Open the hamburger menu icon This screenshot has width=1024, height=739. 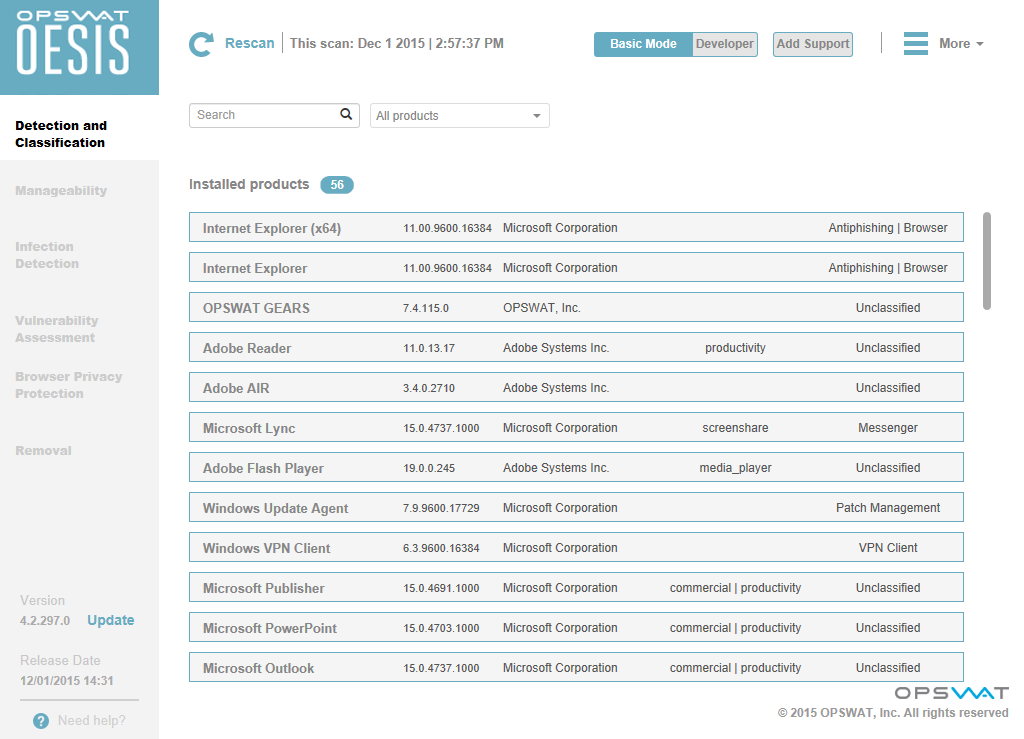click(x=916, y=44)
